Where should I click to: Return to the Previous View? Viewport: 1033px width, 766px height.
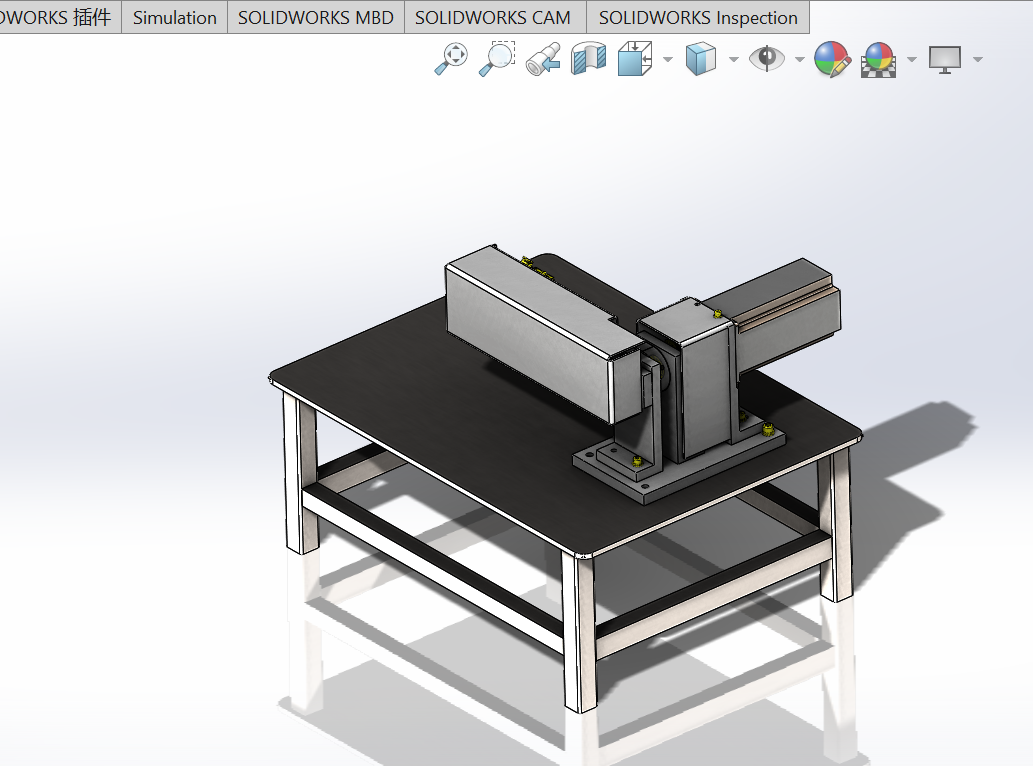click(543, 59)
